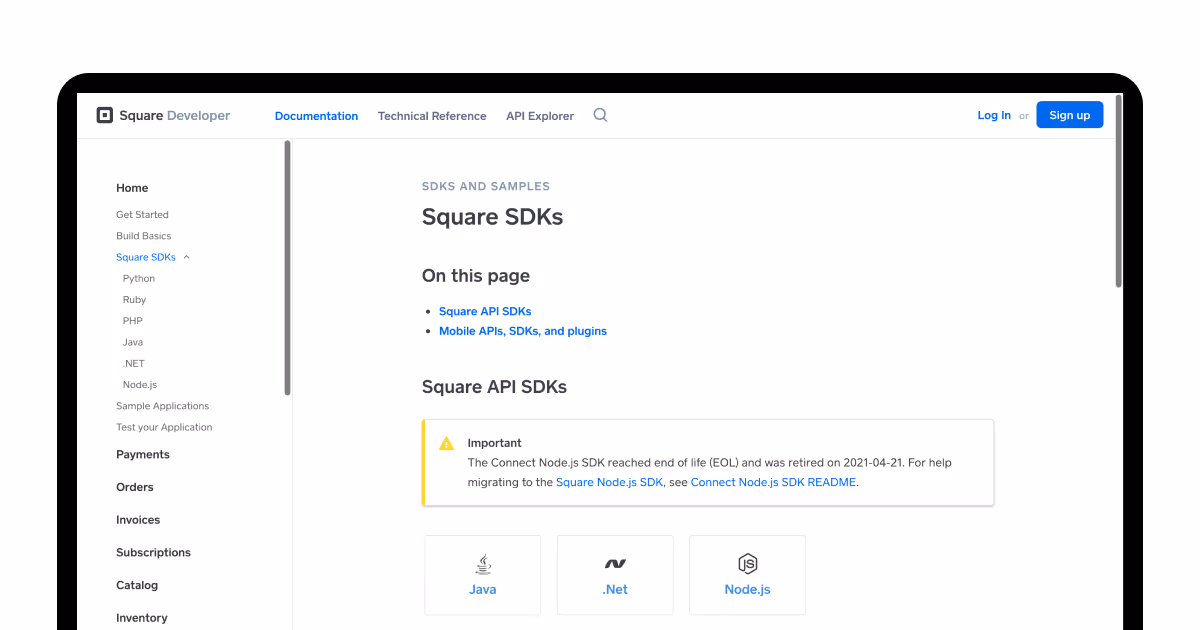
Task: Click the 'On this page' heading
Action: click(476, 276)
